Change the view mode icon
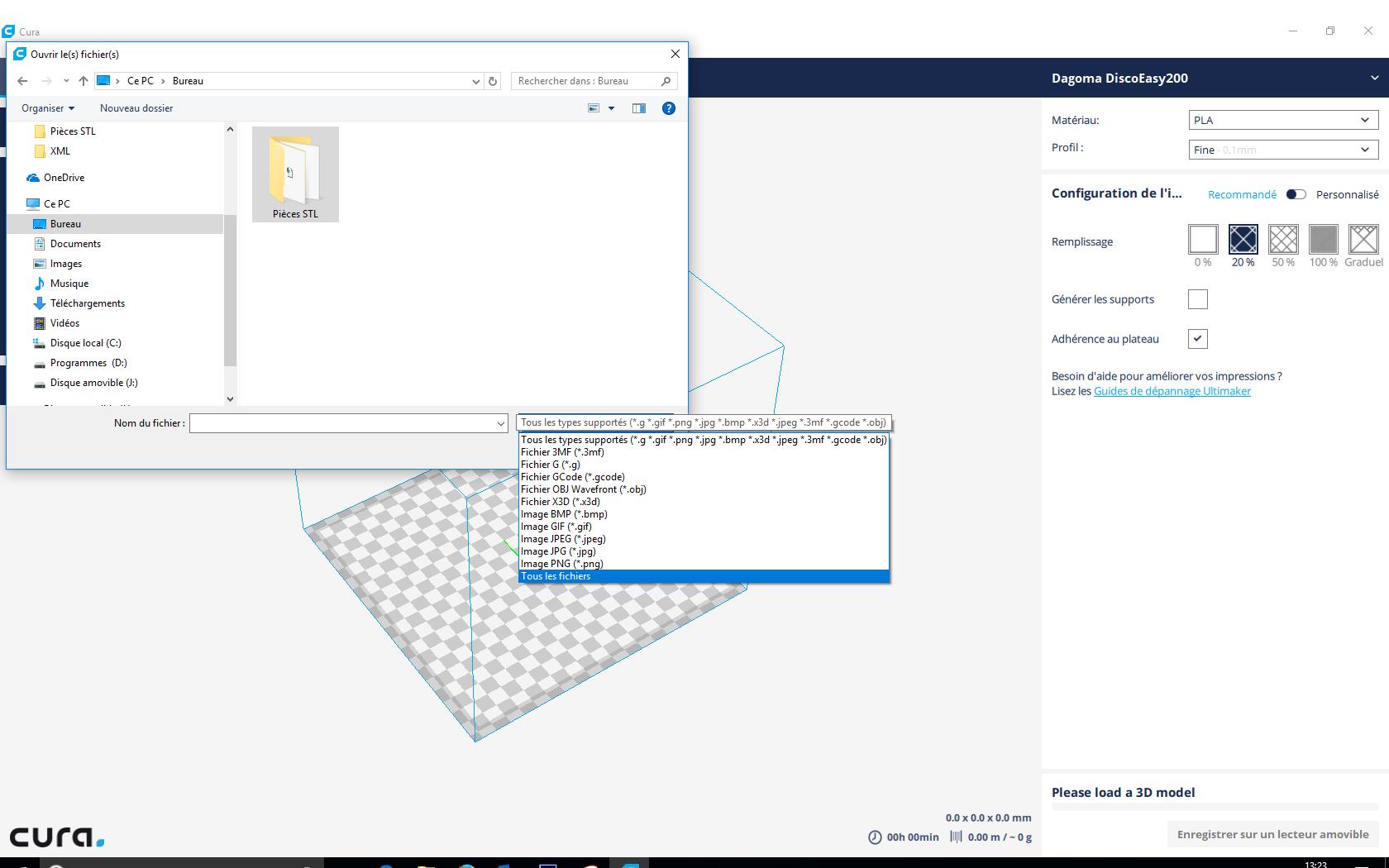This screenshot has width=1389, height=868. click(x=594, y=108)
